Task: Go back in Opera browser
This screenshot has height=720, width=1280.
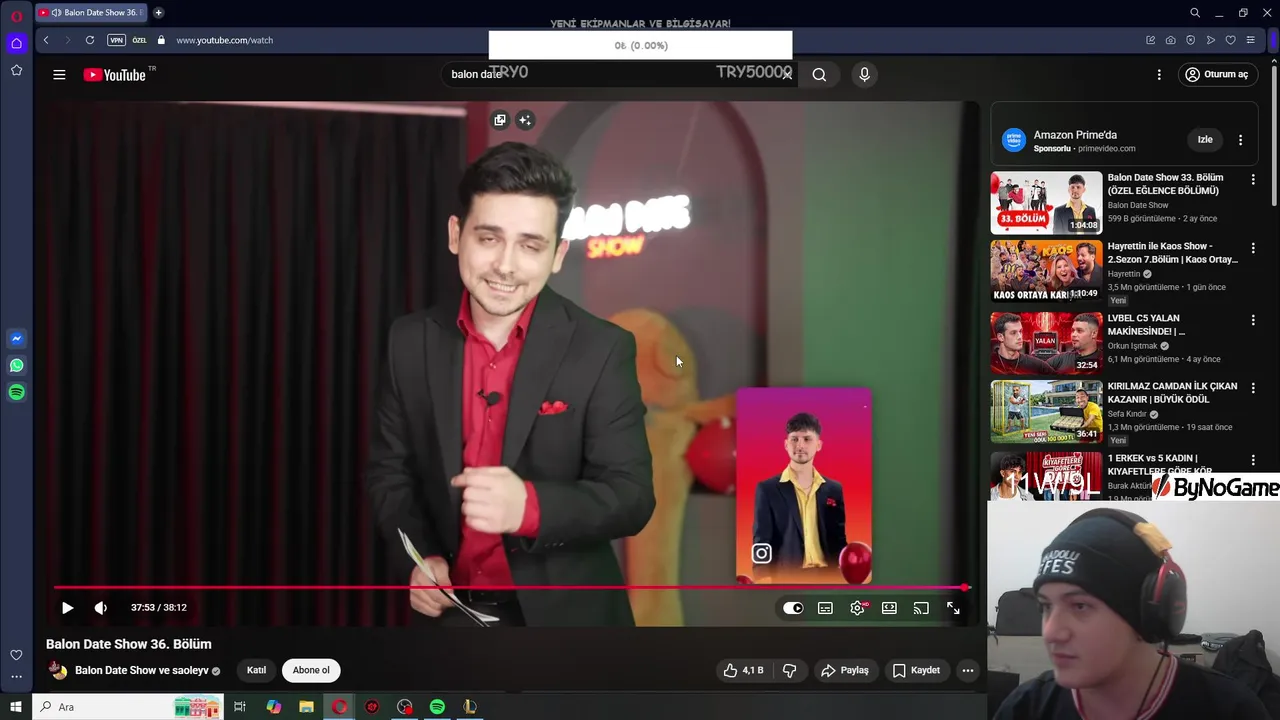Action: click(x=46, y=40)
